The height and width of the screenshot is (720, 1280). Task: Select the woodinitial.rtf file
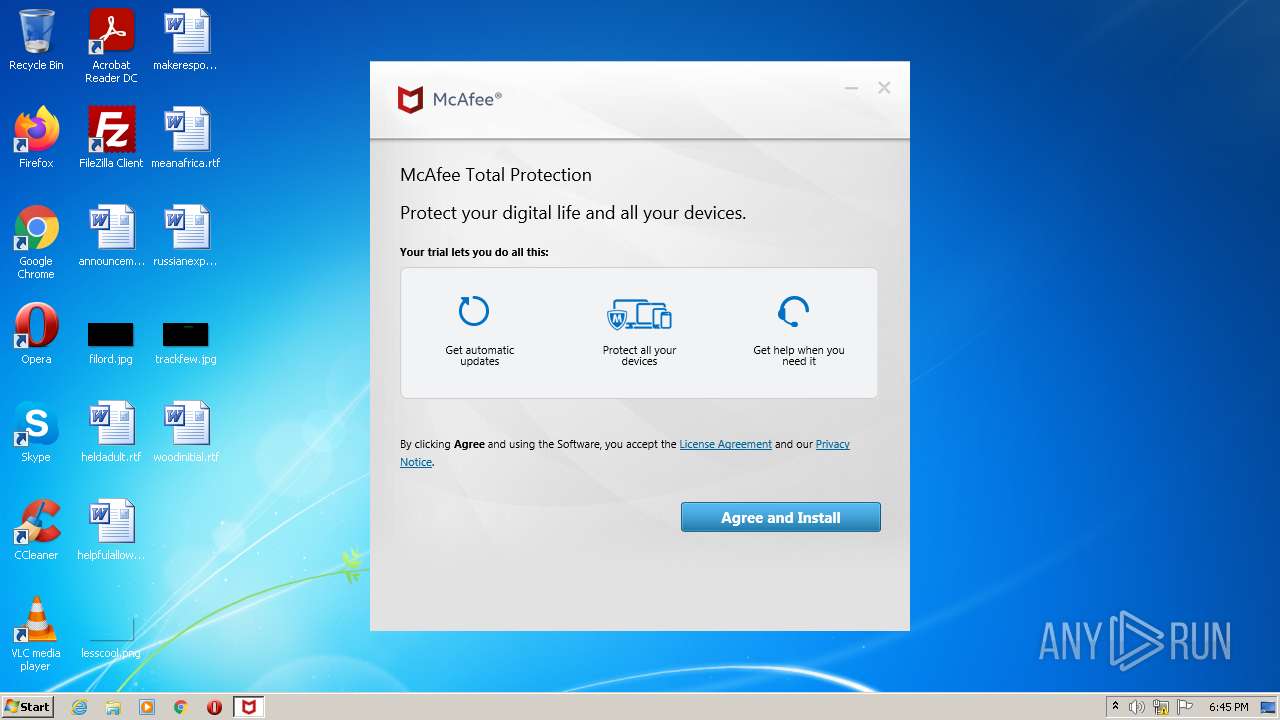[186, 432]
